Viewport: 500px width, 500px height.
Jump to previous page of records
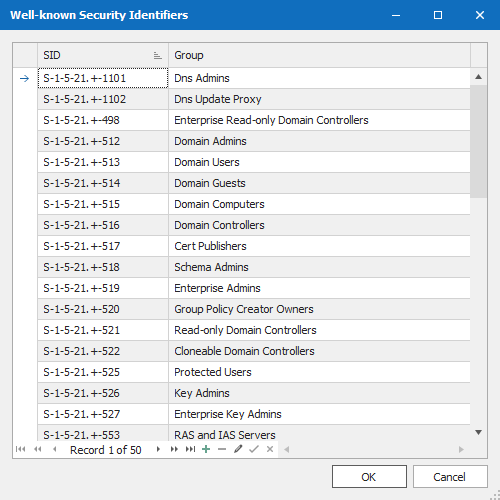(x=38, y=449)
